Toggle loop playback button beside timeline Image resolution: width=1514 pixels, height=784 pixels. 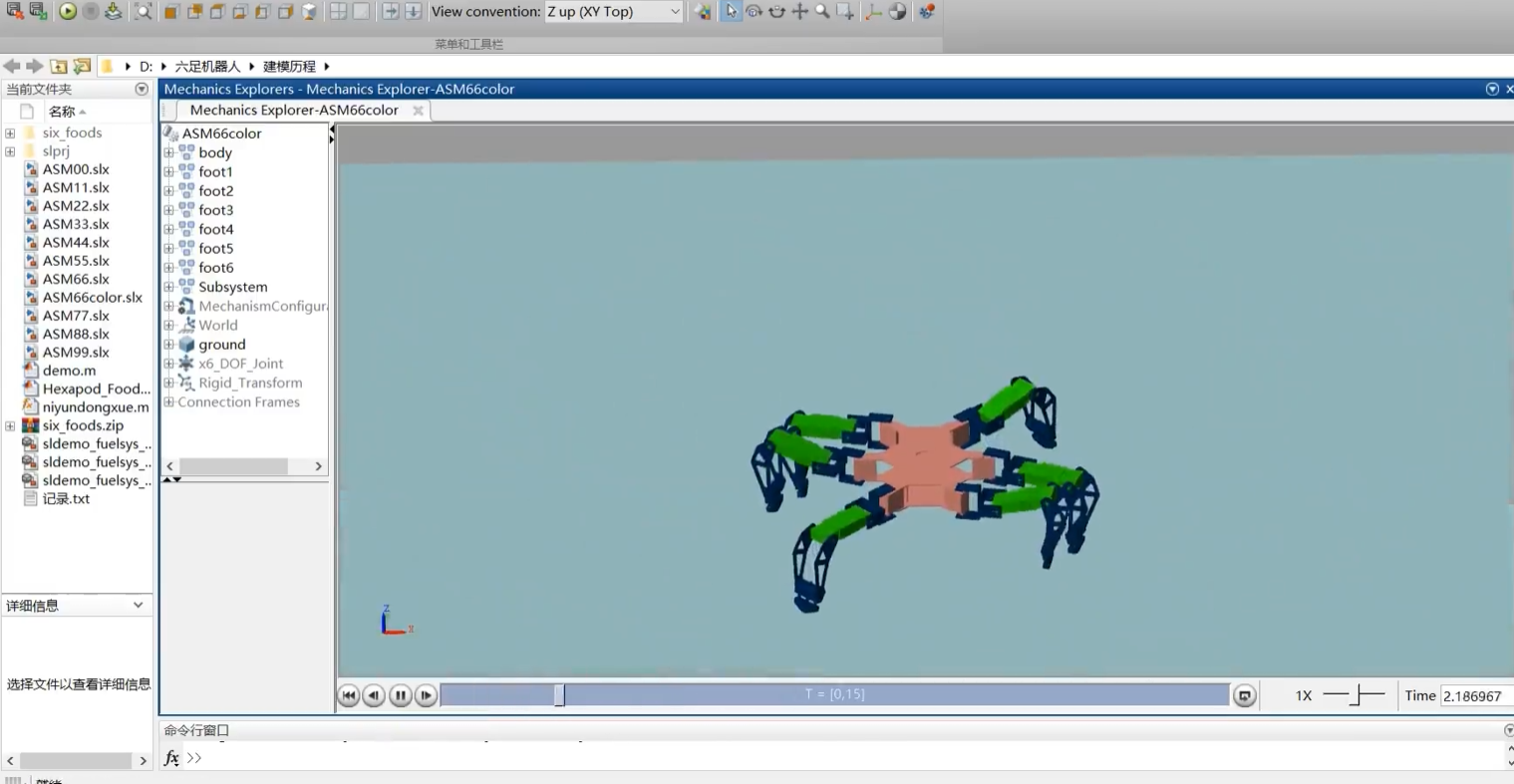click(x=1244, y=695)
